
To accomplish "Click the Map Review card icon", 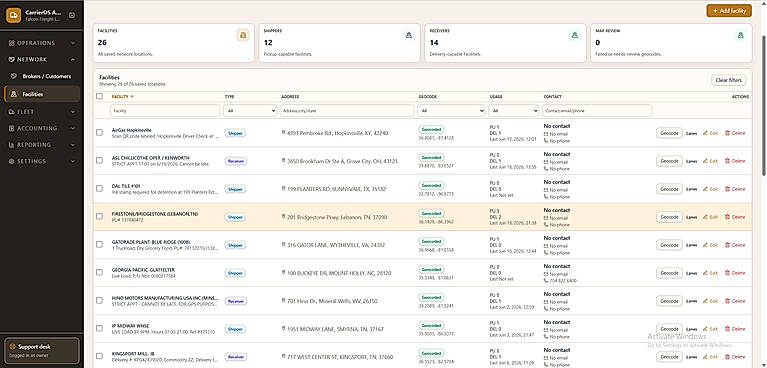I will pyautogui.click(x=741, y=35).
